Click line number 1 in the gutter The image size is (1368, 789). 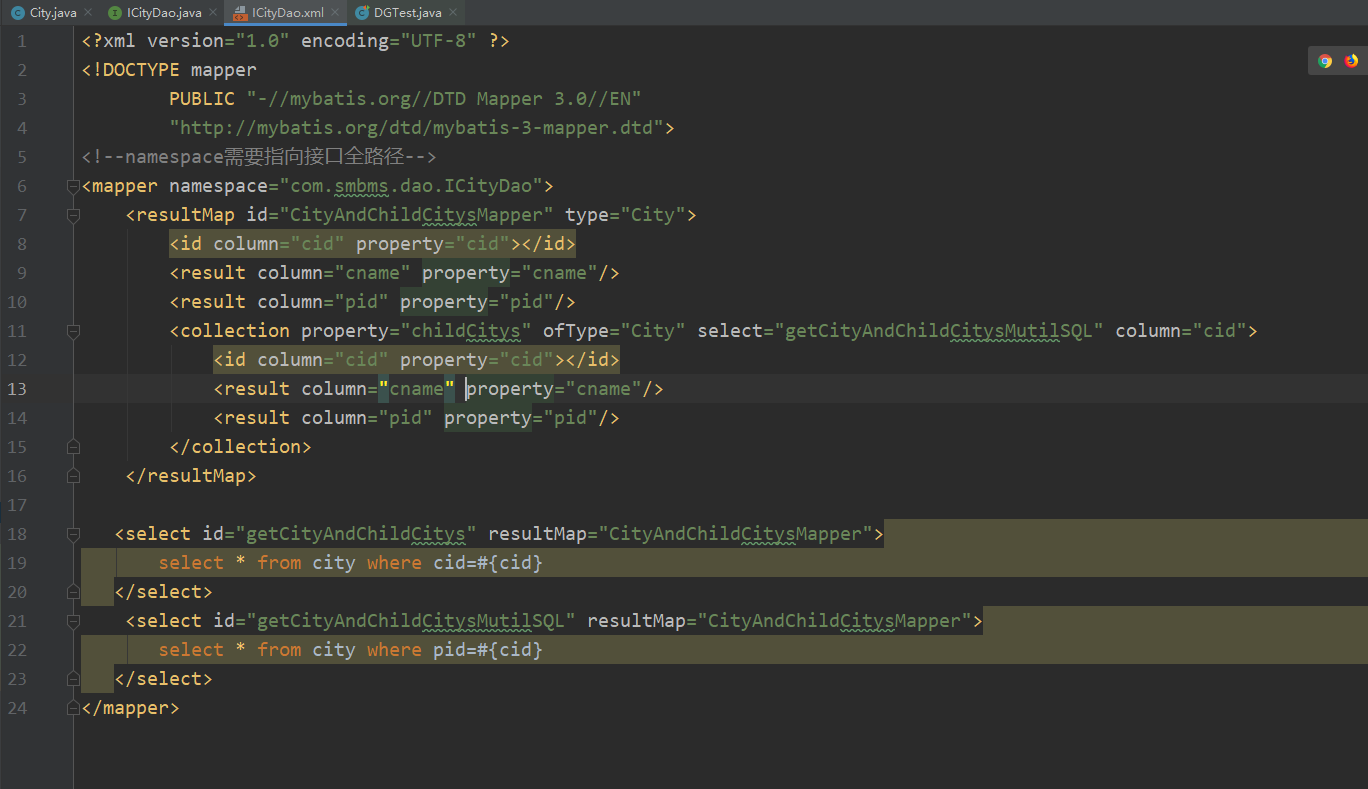pyautogui.click(x=22, y=41)
